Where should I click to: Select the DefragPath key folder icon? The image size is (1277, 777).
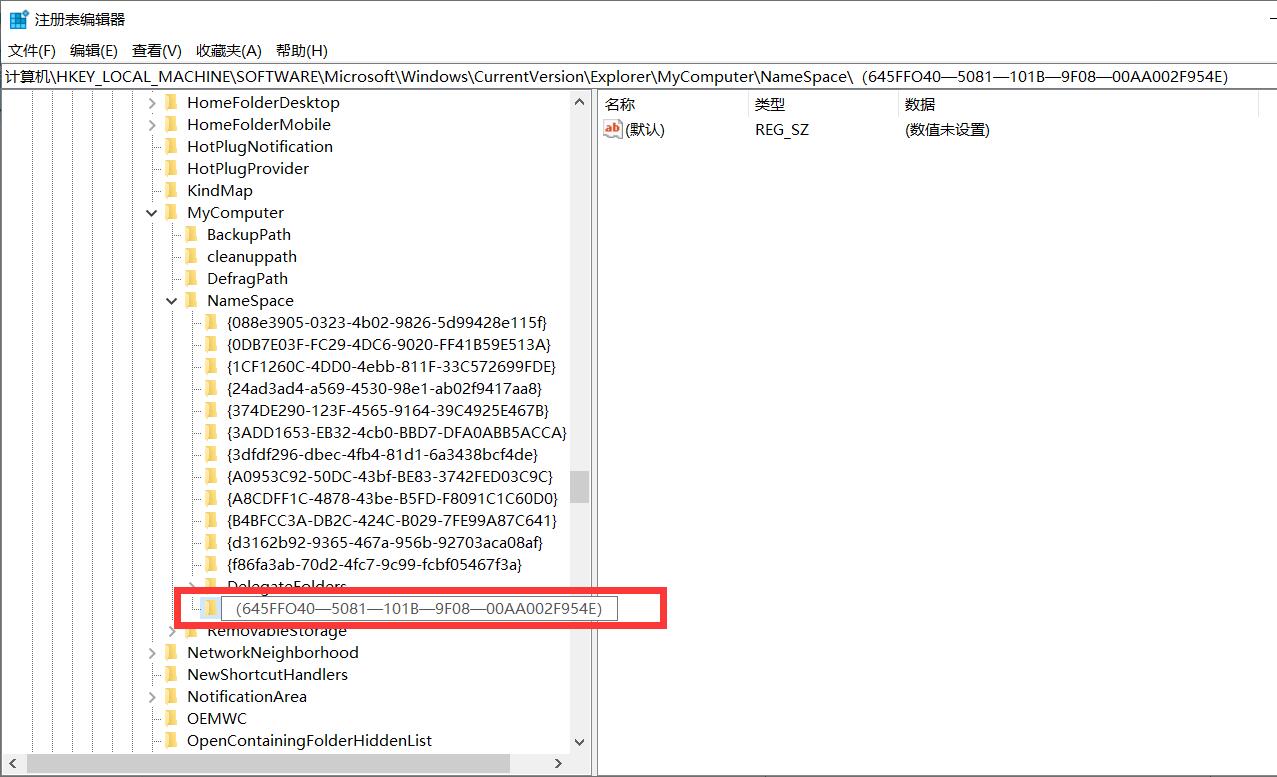[x=193, y=278]
